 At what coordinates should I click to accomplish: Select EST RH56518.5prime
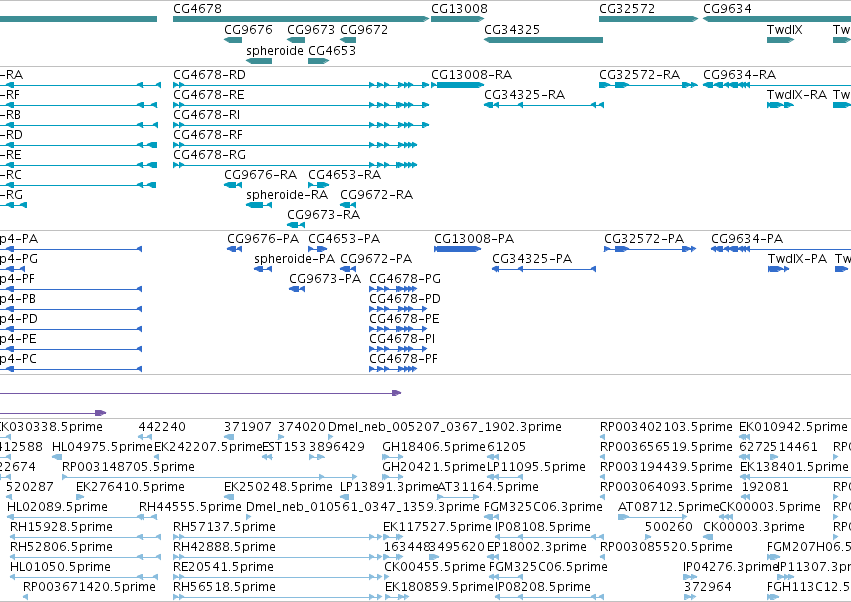(x=224, y=587)
